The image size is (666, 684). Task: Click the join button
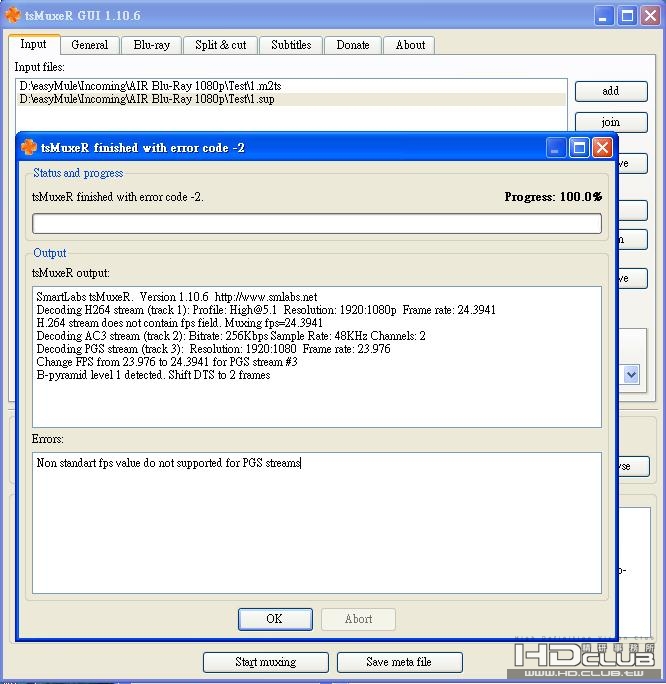coord(611,123)
